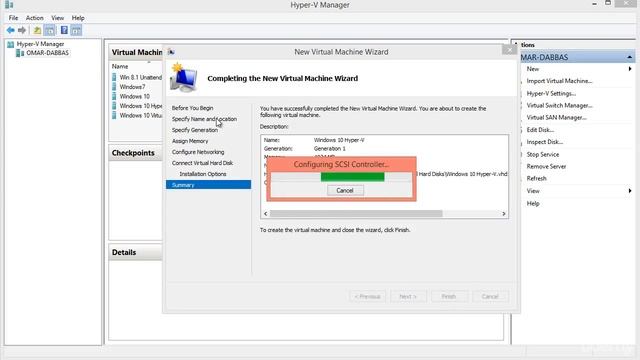Click the description scrollbar right arrow
640x360 pixels.
504,213
